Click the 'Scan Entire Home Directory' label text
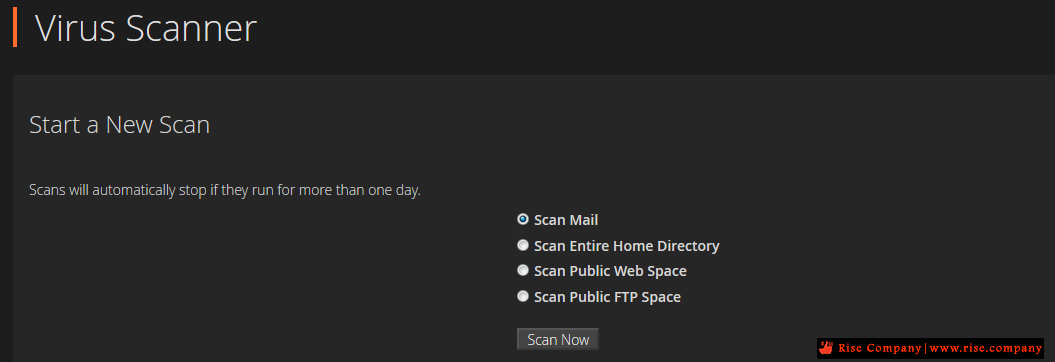 point(626,246)
